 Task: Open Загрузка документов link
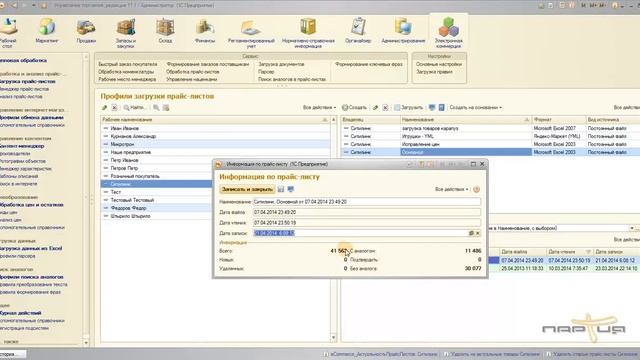click(281, 64)
